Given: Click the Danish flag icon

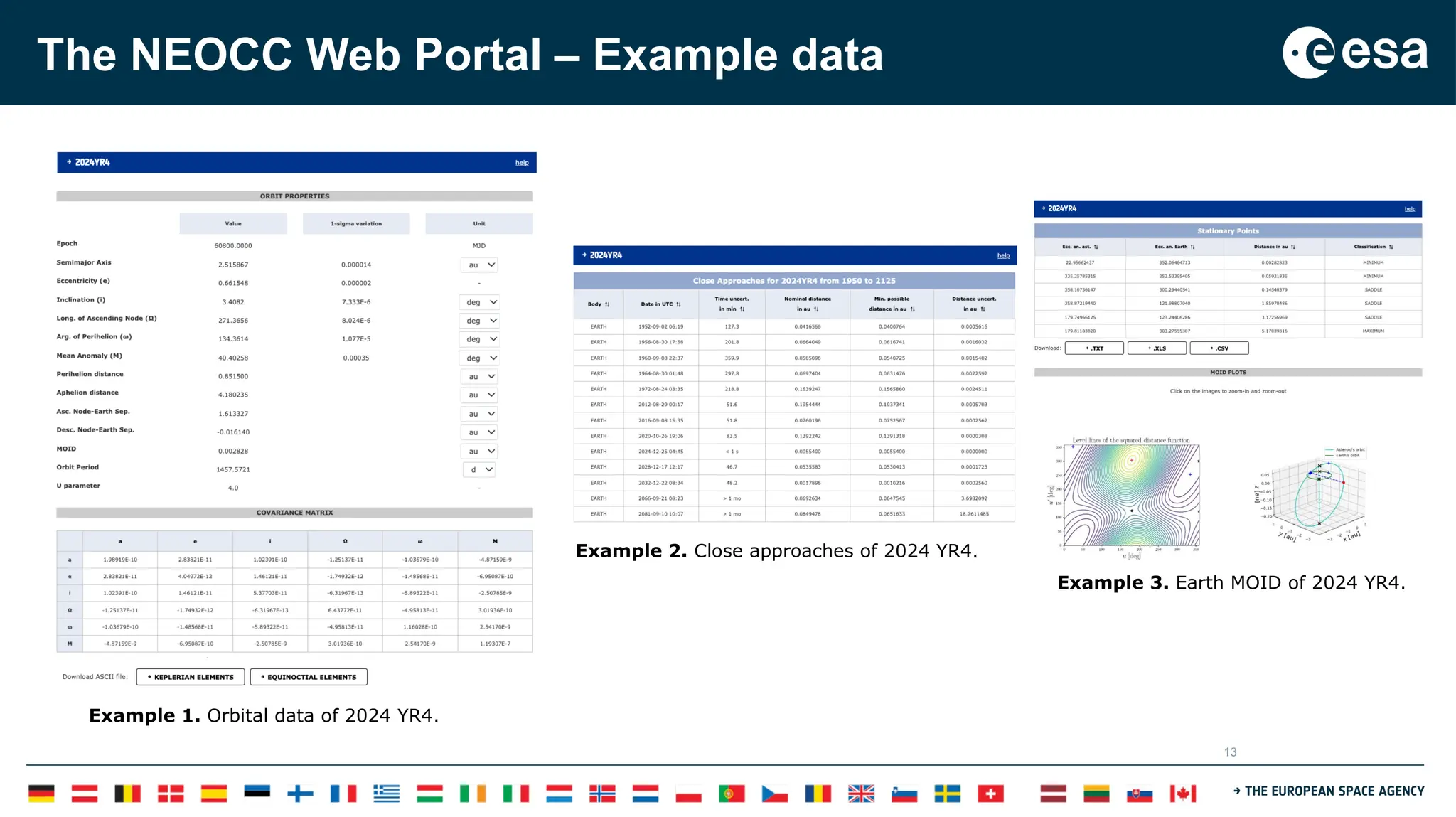Looking at the screenshot, I should (171, 794).
